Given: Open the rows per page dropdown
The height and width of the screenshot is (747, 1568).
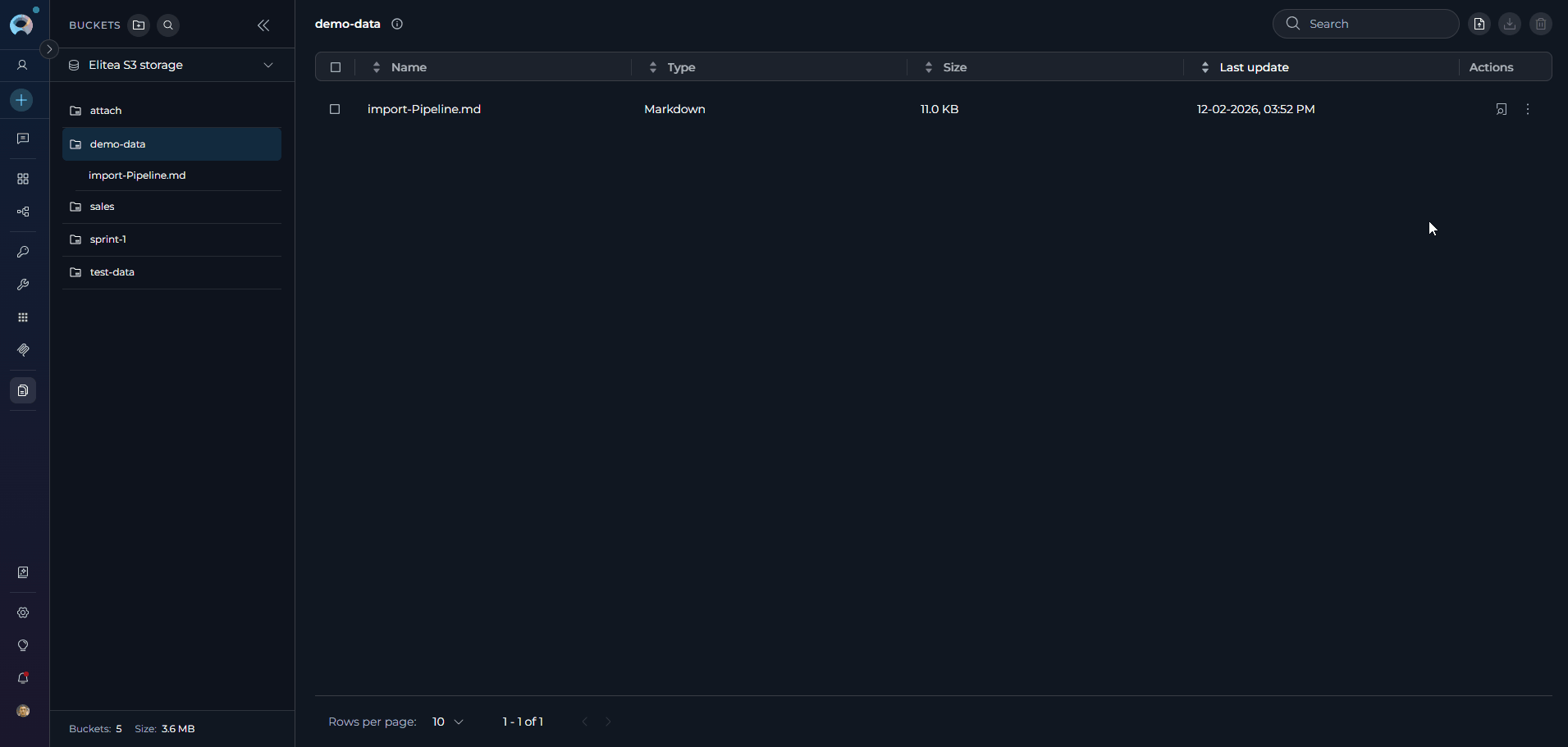Looking at the screenshot, I should 448,722.
